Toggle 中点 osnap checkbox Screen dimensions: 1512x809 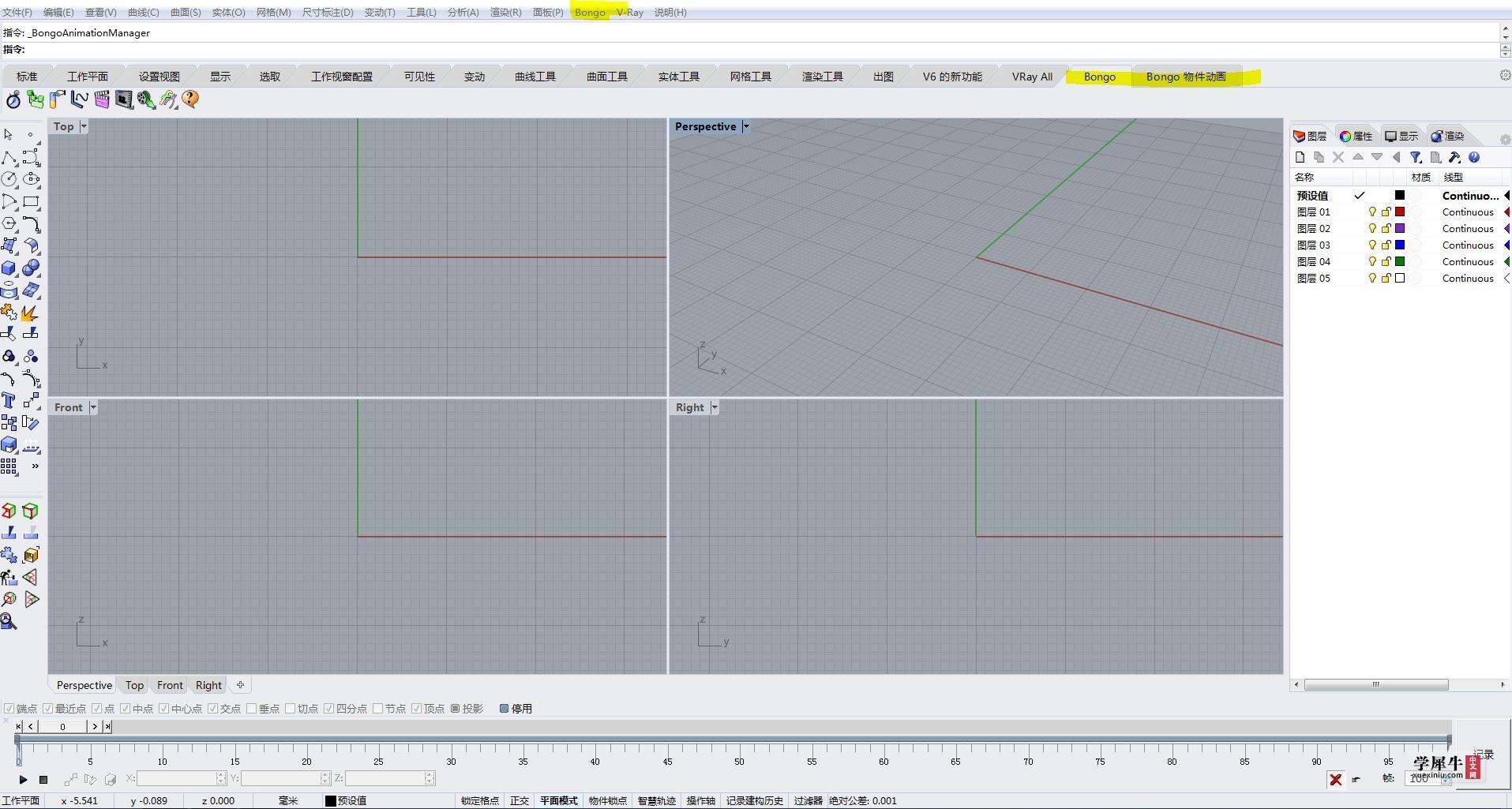125,709
